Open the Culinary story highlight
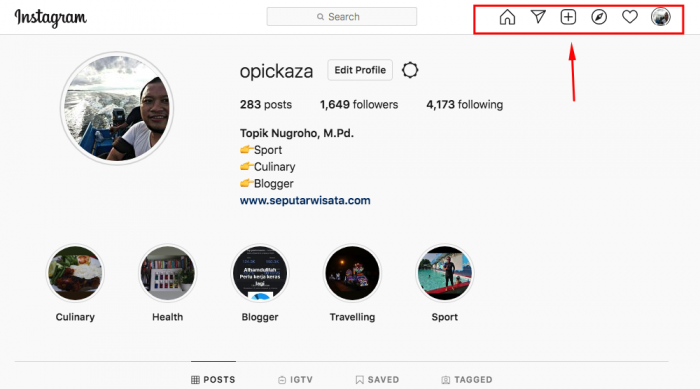This screenshot has width=700, height=389. click(75, 273)
